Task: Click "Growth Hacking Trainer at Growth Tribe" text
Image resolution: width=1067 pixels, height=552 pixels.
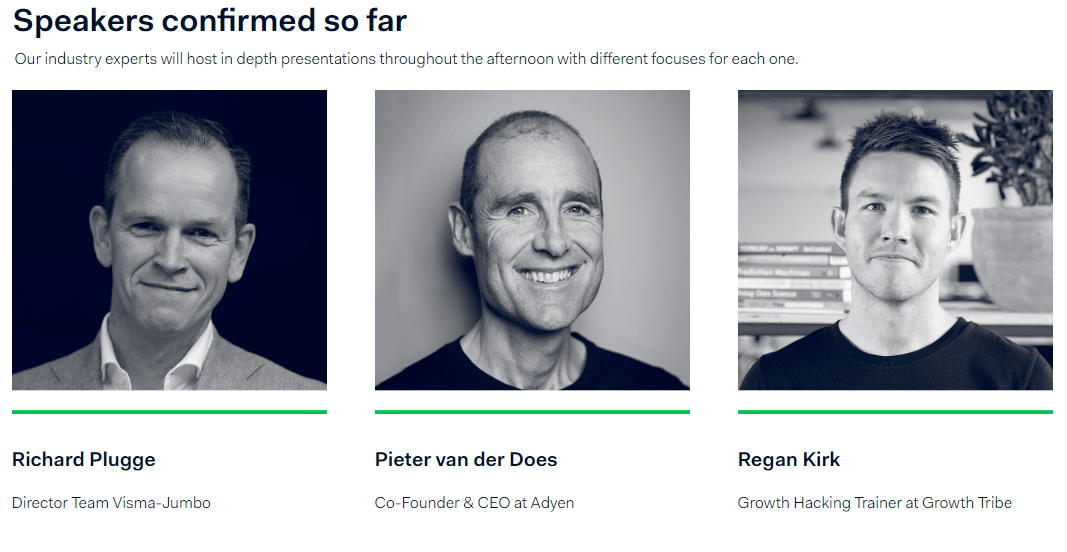Action: click(875, 503)
